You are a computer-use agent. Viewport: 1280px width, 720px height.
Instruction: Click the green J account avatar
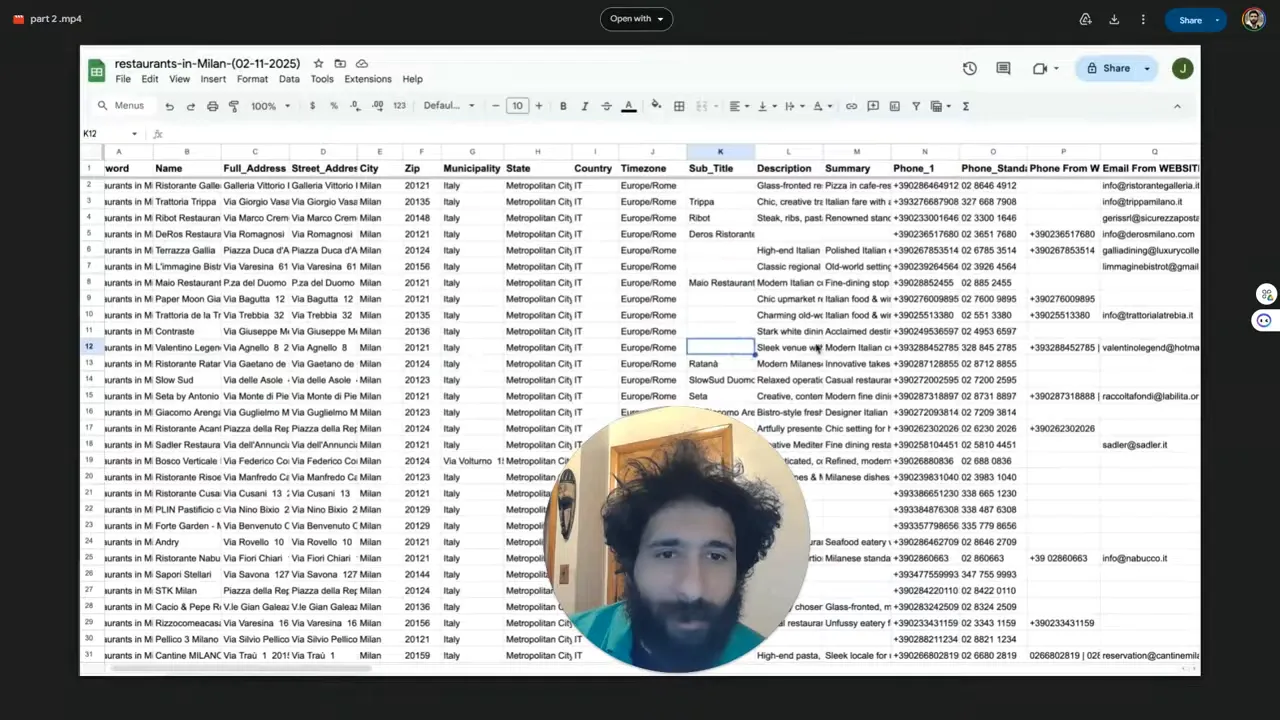[1183, 68]
